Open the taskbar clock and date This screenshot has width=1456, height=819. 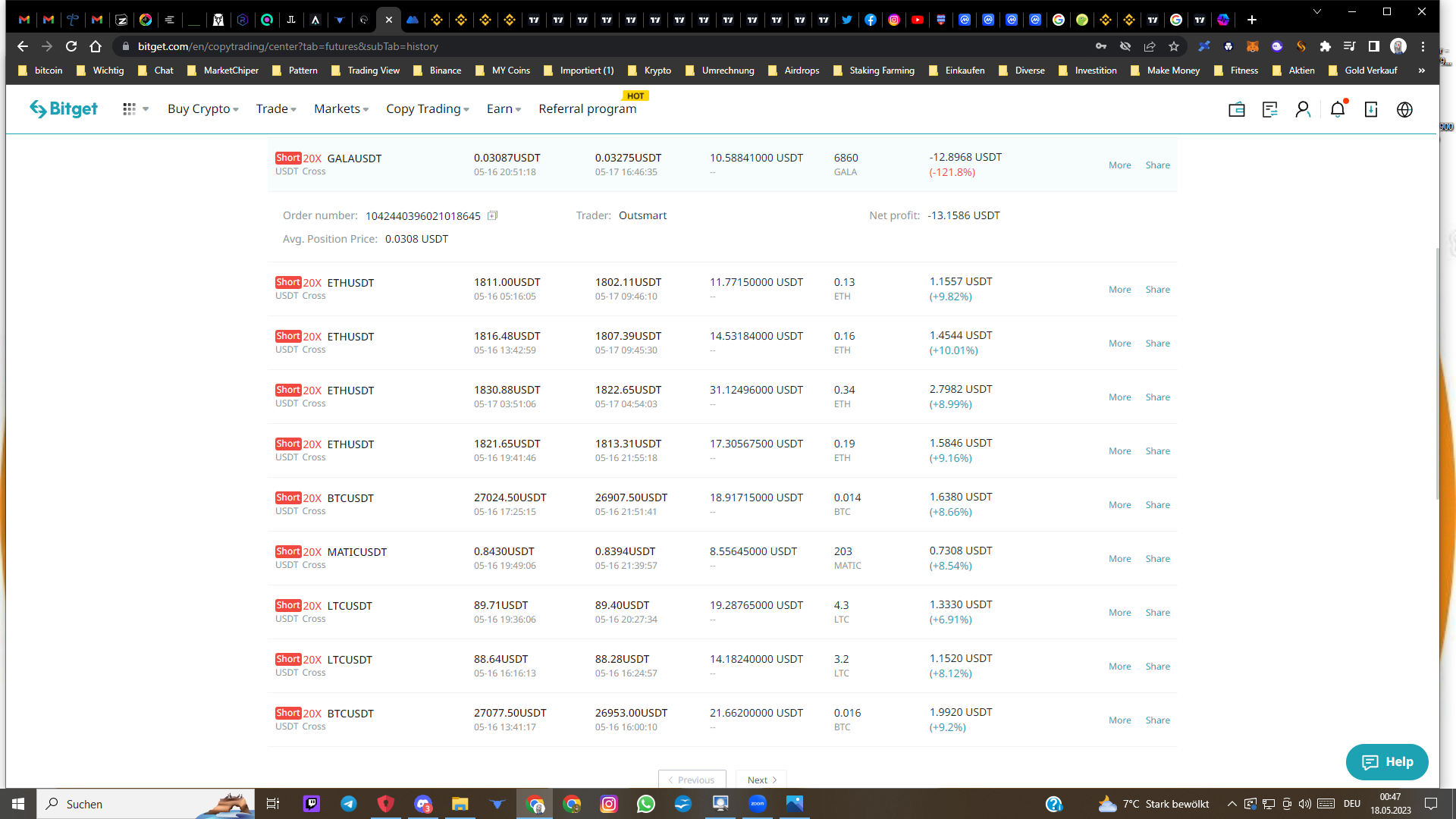1390,804
